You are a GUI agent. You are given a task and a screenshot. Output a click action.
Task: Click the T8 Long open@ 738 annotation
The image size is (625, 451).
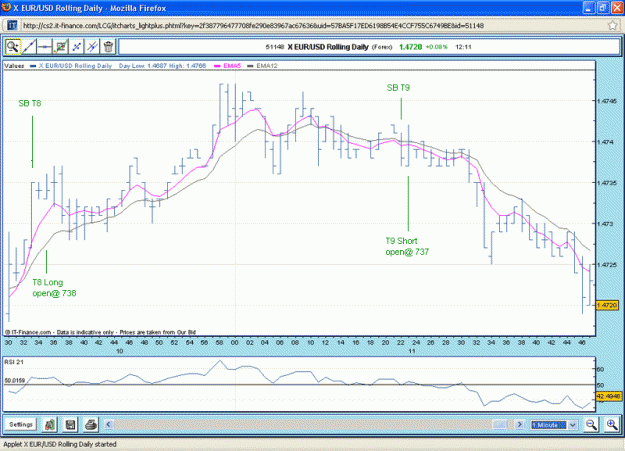click(54, 288)
